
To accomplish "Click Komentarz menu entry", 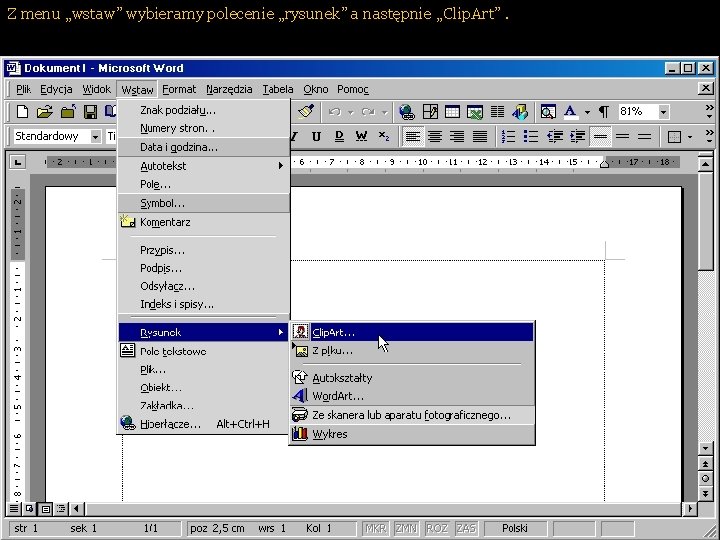I will 204,222.
